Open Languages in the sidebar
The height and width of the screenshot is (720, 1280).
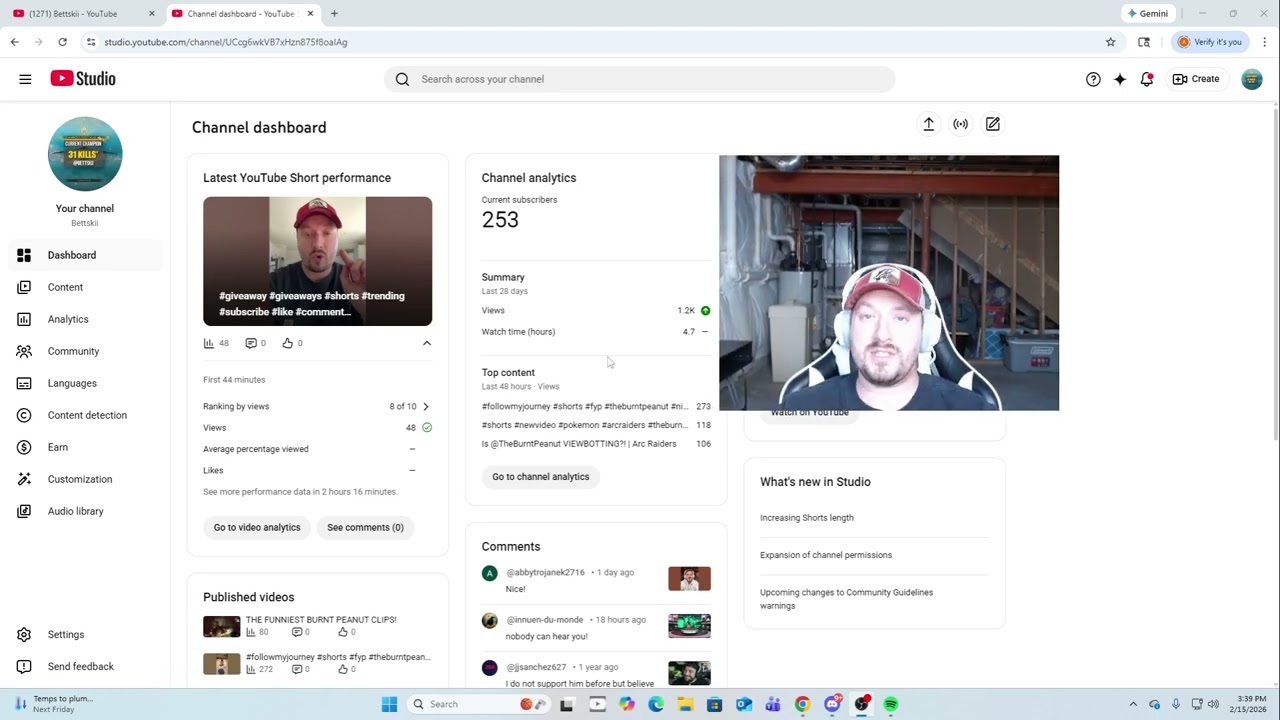click(85, 383)
